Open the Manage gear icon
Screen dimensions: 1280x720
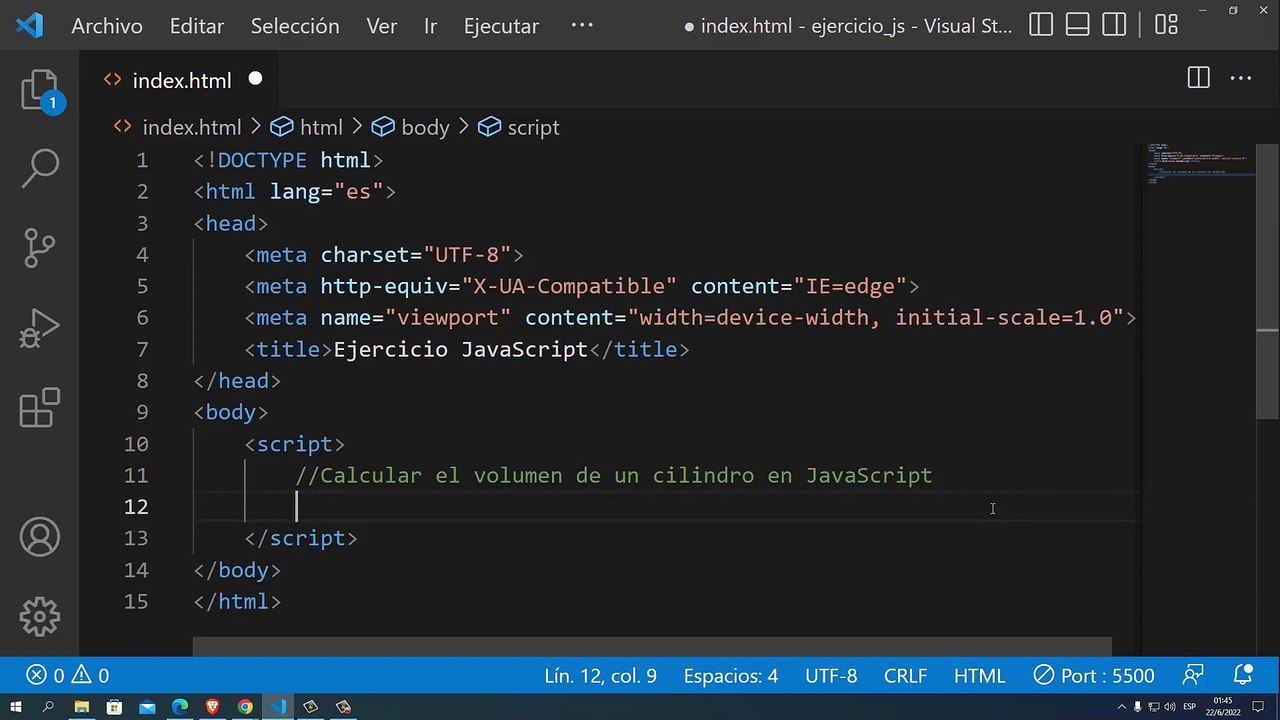pos(40,616)
